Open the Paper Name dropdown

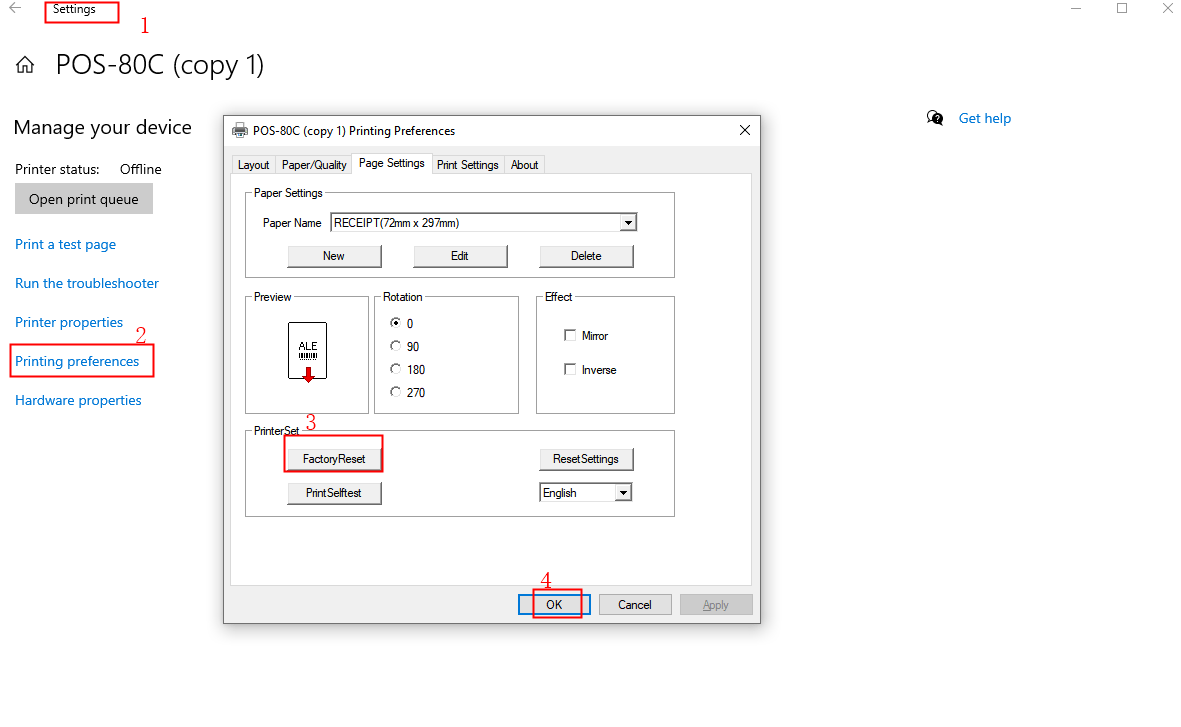click(628, 222)
